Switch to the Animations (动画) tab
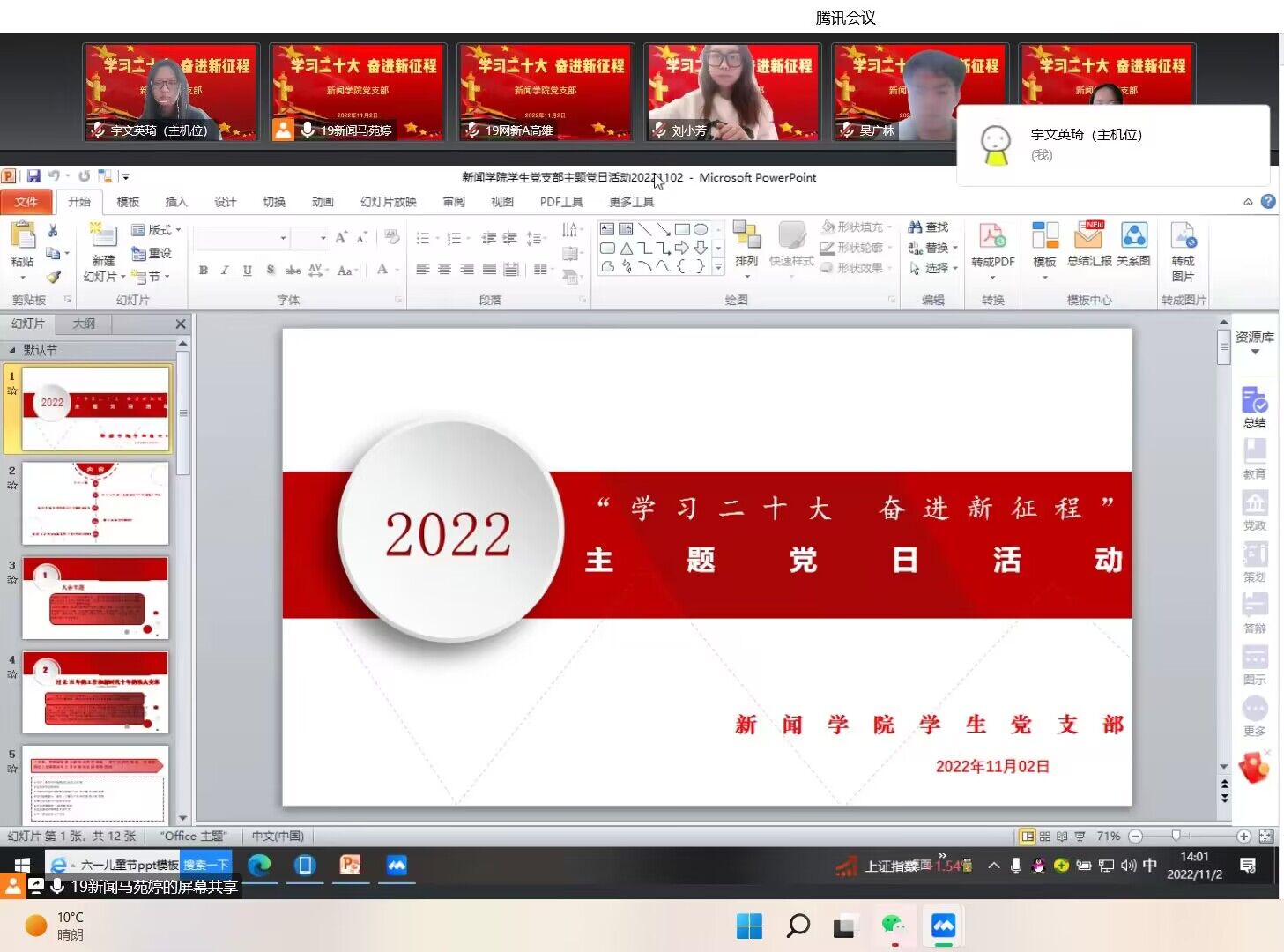1284x952 pixels. (323, 202)
